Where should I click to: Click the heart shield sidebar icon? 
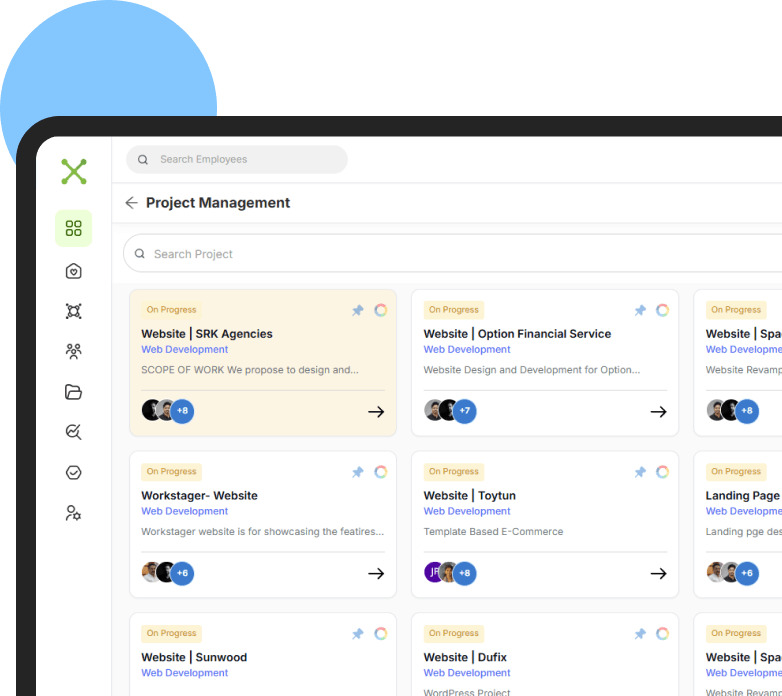point(73,271)
